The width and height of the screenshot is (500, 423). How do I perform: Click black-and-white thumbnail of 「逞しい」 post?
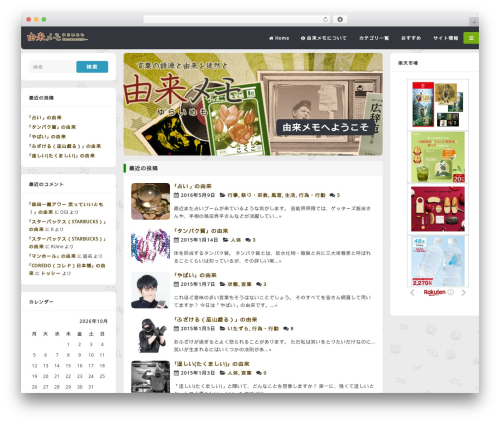[150, 377]
